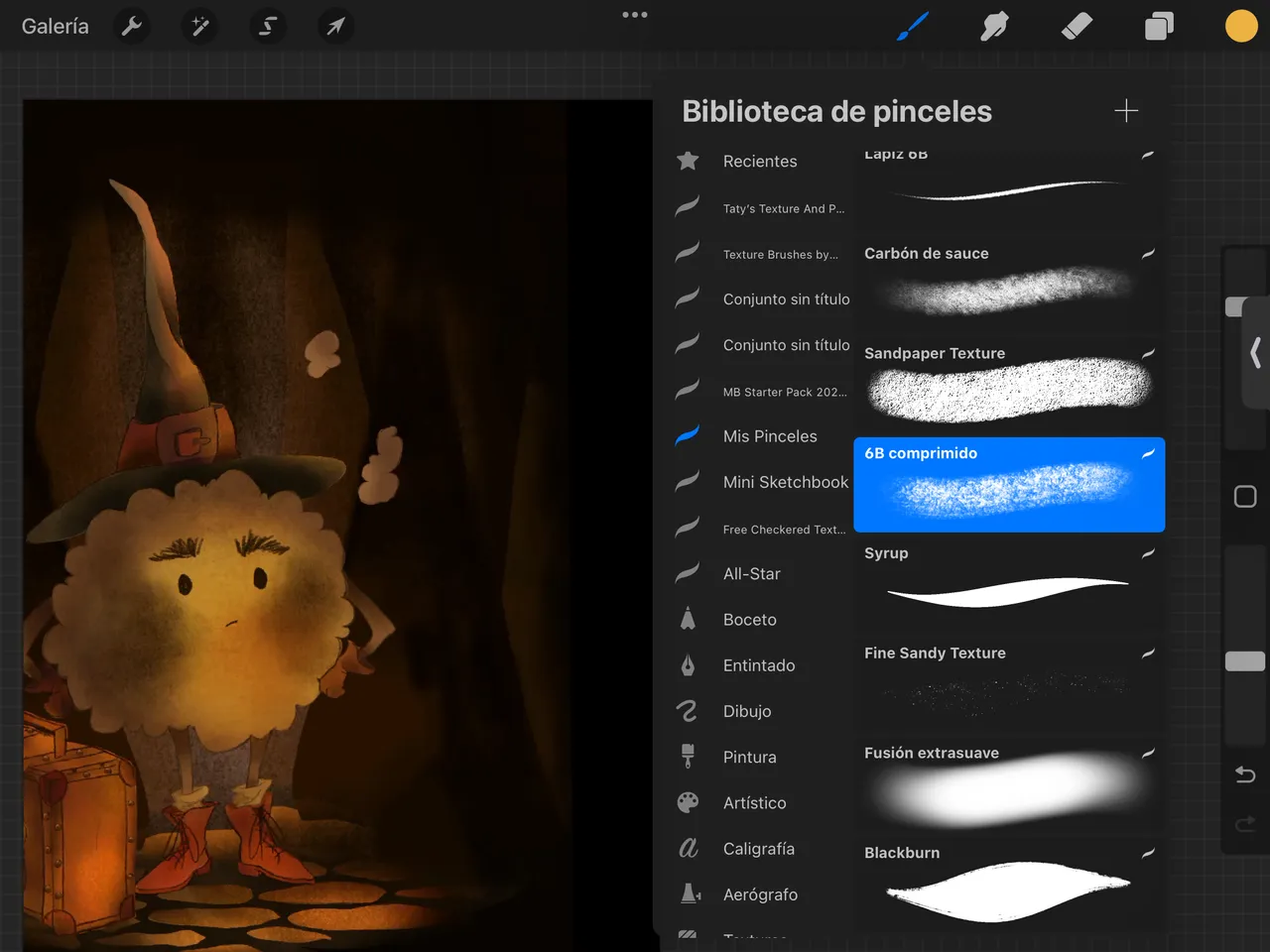Open the Caligrafía brush set

pyautogui.click(x=759, y=849)
